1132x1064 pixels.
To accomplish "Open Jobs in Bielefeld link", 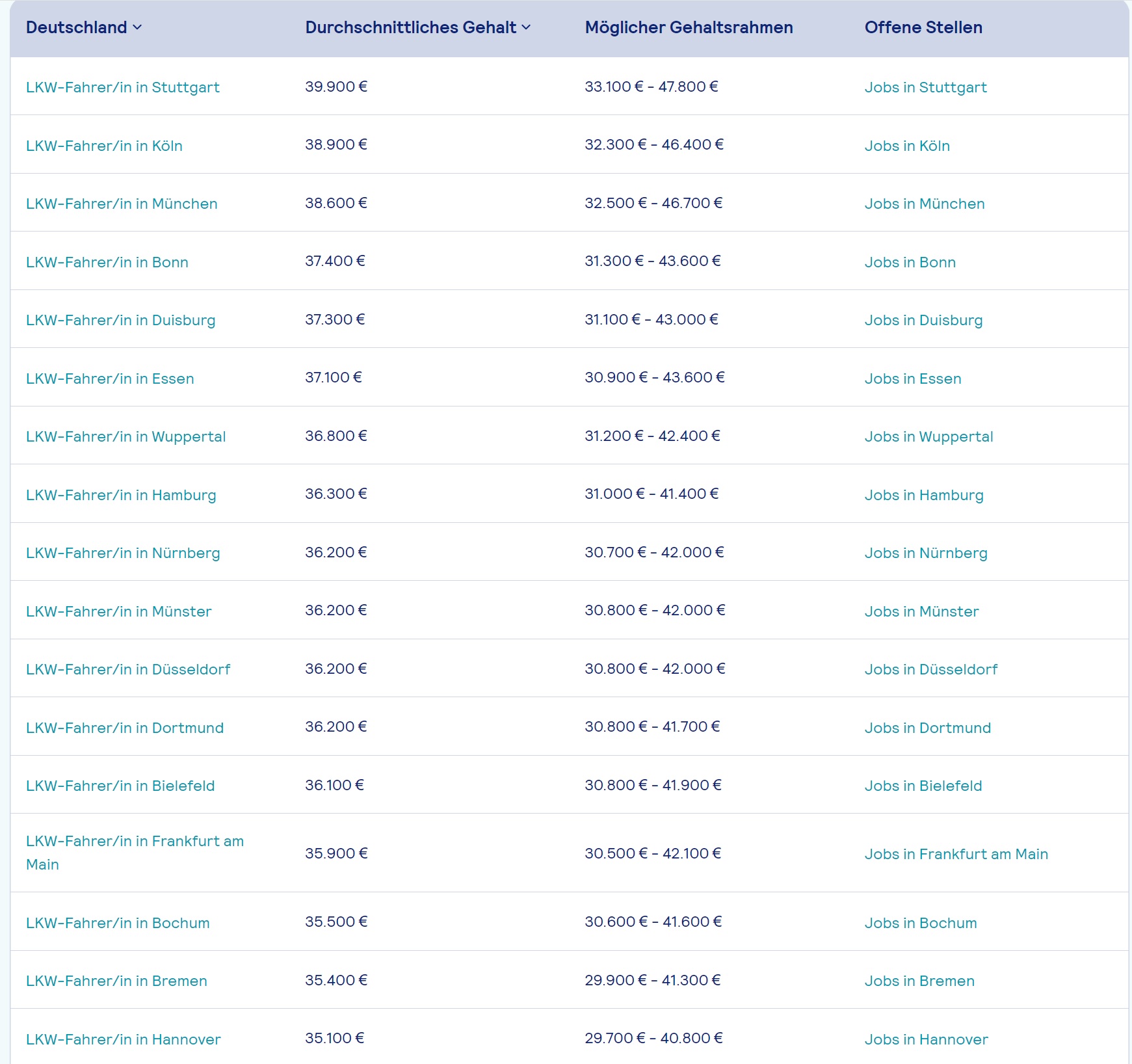I will [923, 786].
